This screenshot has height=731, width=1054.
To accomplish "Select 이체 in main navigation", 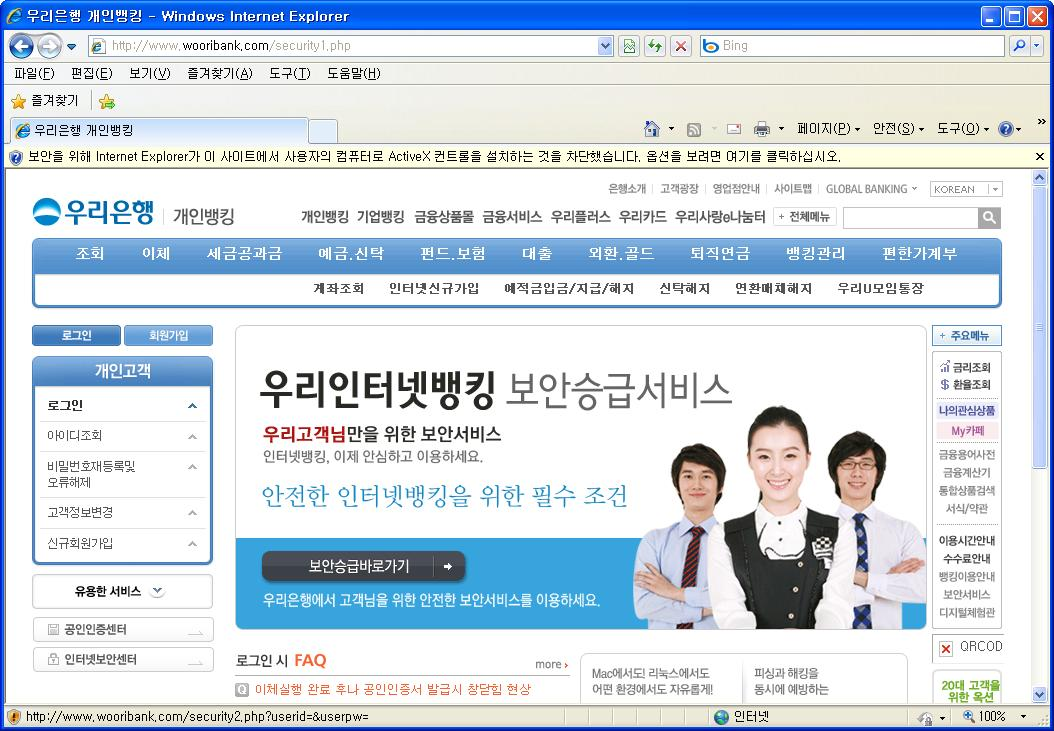I will 156,254.
